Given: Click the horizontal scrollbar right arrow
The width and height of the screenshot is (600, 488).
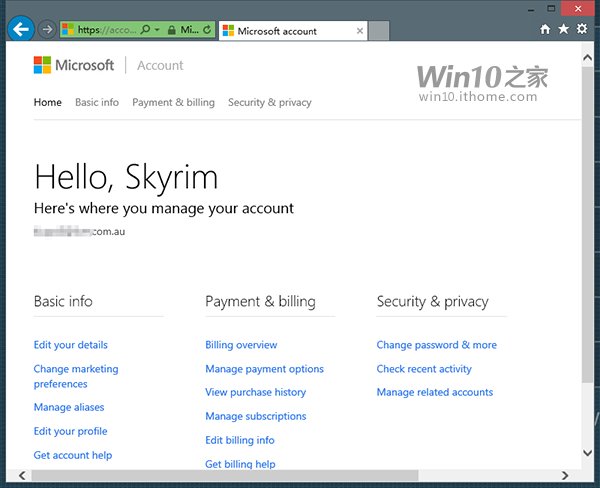Looking at the screenshot, I should 565,475.
